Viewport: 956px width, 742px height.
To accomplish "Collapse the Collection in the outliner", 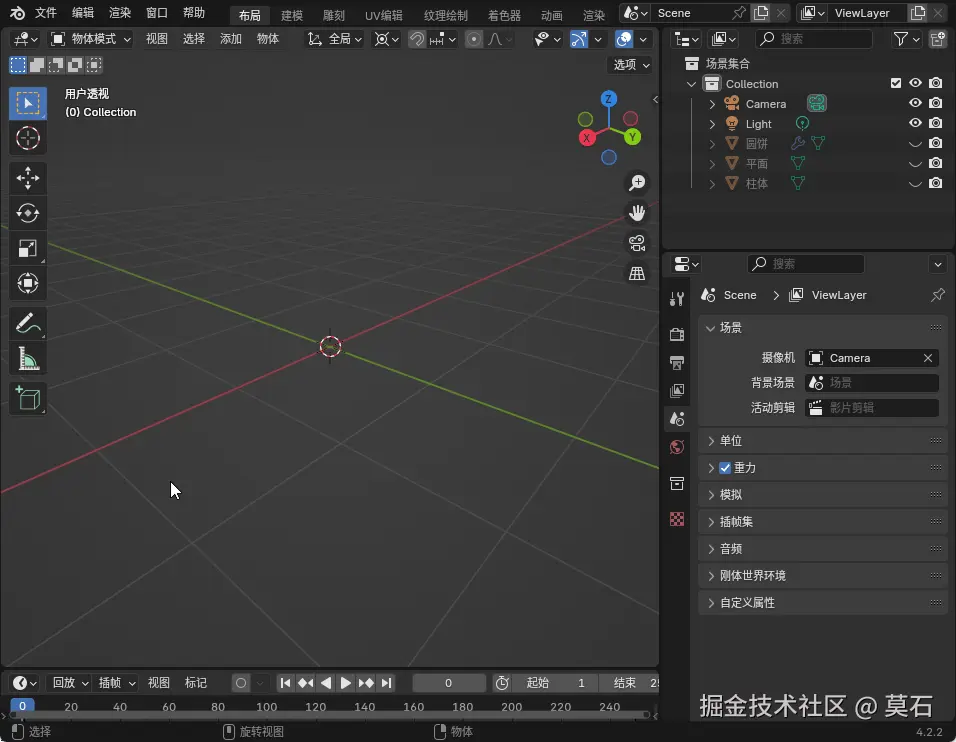I will [690, 83].
